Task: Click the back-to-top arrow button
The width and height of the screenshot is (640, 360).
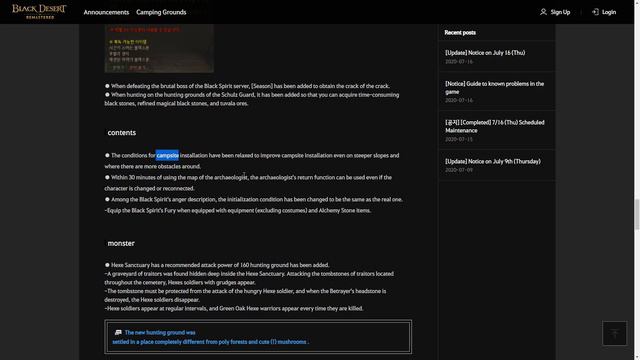Action: pos(614,333)
